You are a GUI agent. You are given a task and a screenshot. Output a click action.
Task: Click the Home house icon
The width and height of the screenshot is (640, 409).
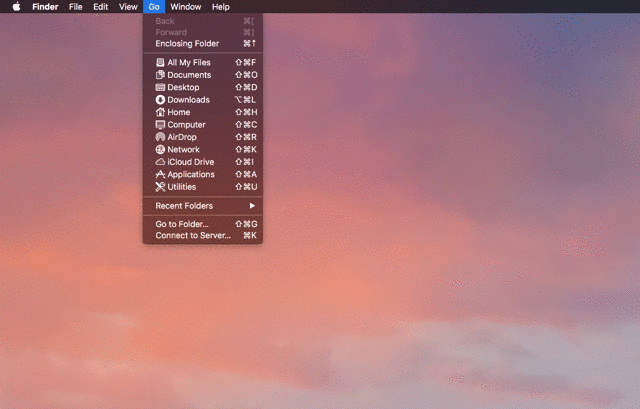coord(160,112)
